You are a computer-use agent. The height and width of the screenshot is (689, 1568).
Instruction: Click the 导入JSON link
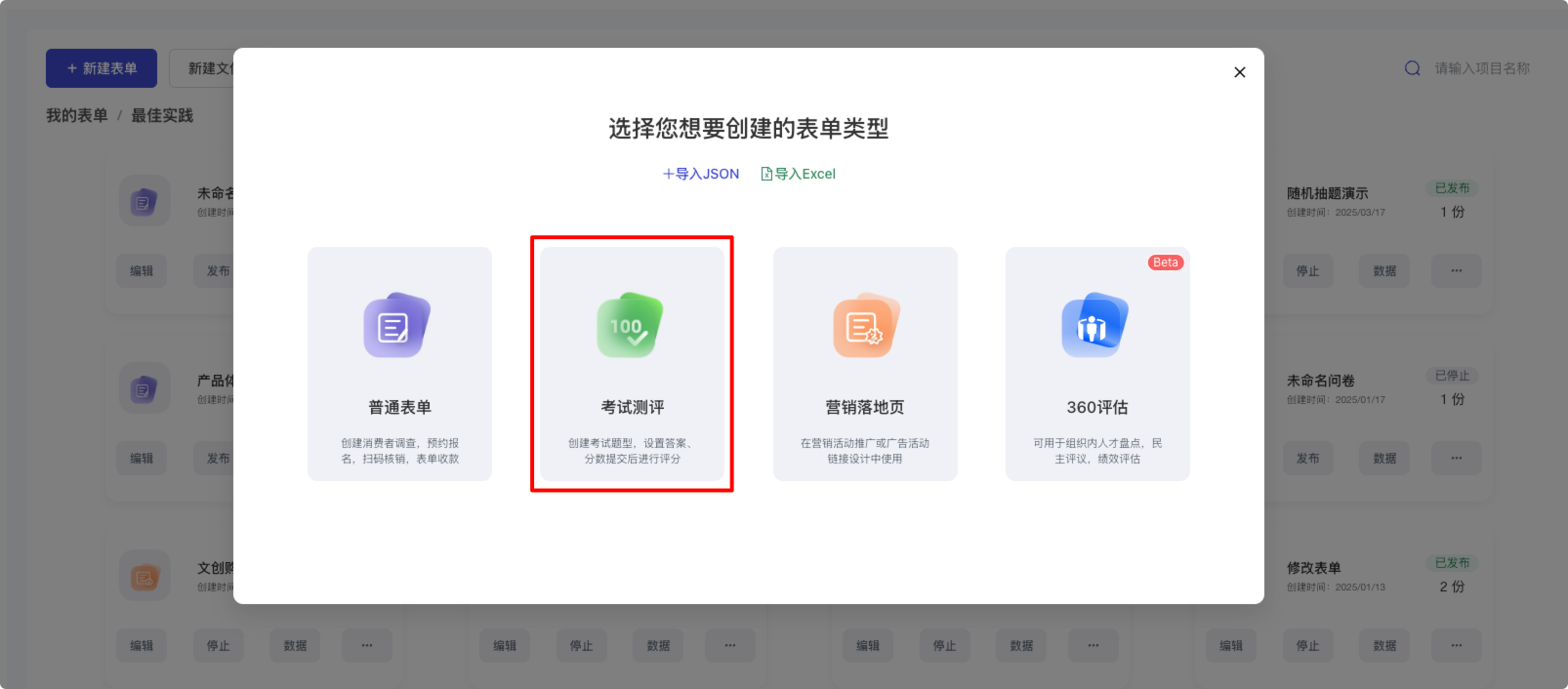(701, 174)
